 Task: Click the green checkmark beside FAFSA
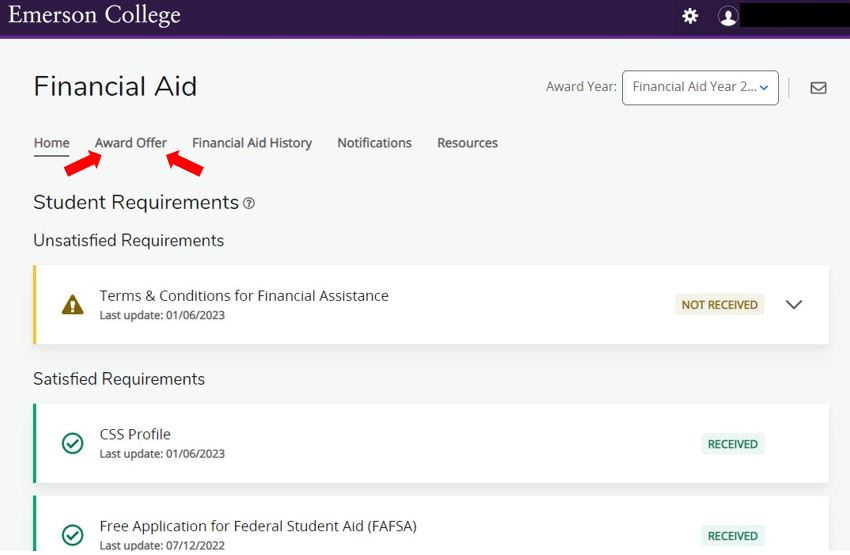tap(72, 535)
